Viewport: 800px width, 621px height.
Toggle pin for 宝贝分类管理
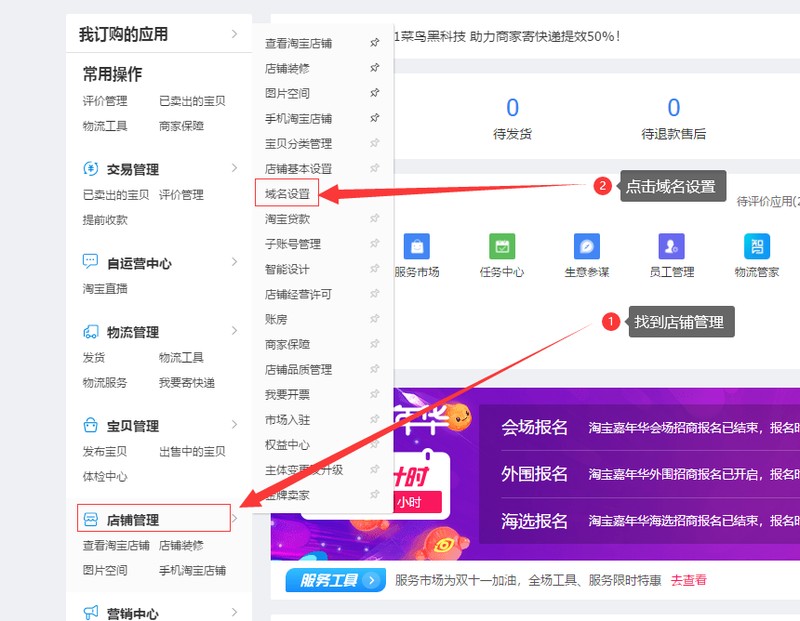pyautogui.click(x=375, y=143)
